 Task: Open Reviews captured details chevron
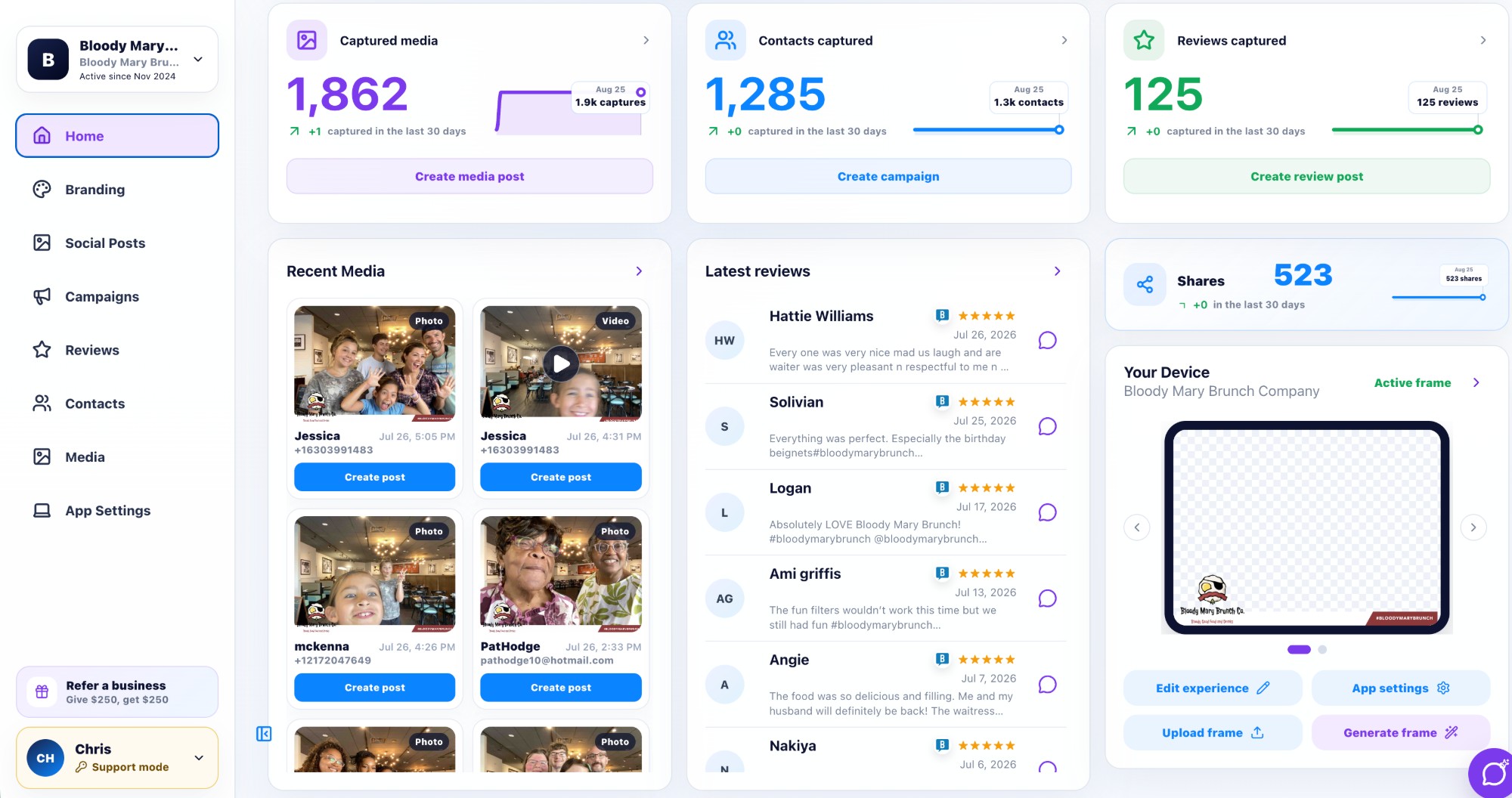[1483, 40]
